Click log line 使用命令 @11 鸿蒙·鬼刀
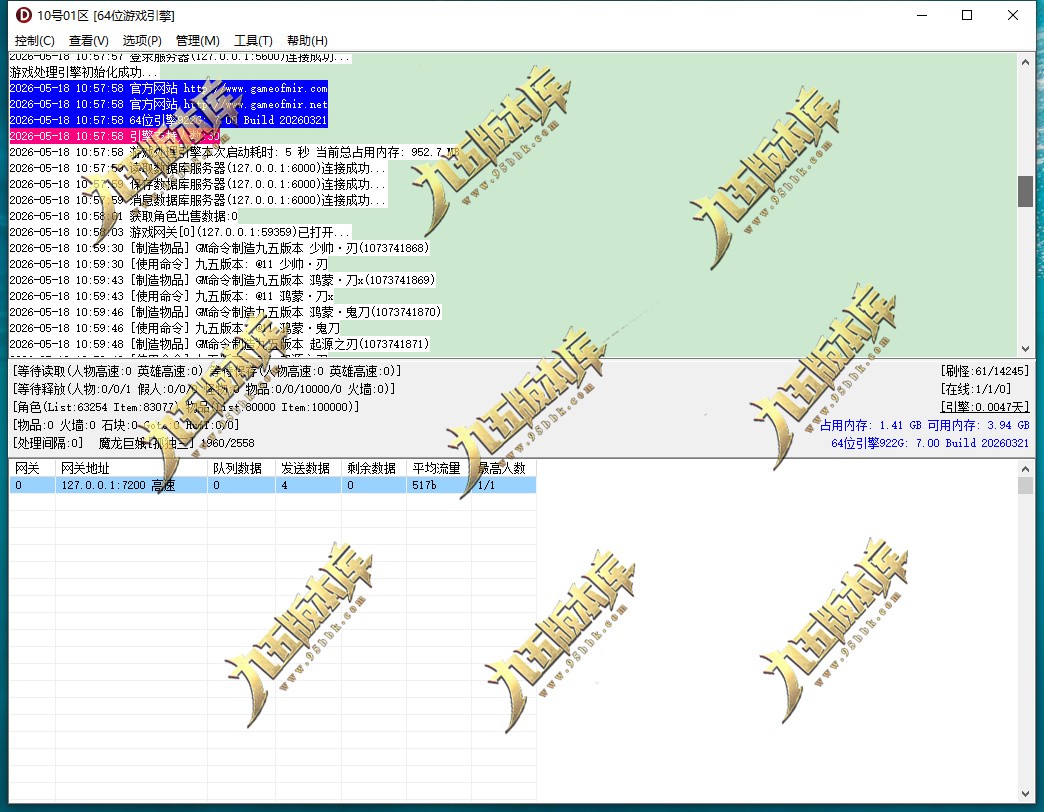Image resolution: width=1044 pixels, height=812 pixels. (x=174, y=327)
